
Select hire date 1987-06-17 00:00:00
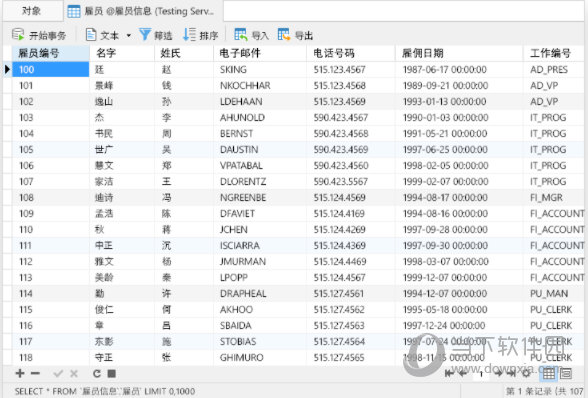(x=459, y=69)
